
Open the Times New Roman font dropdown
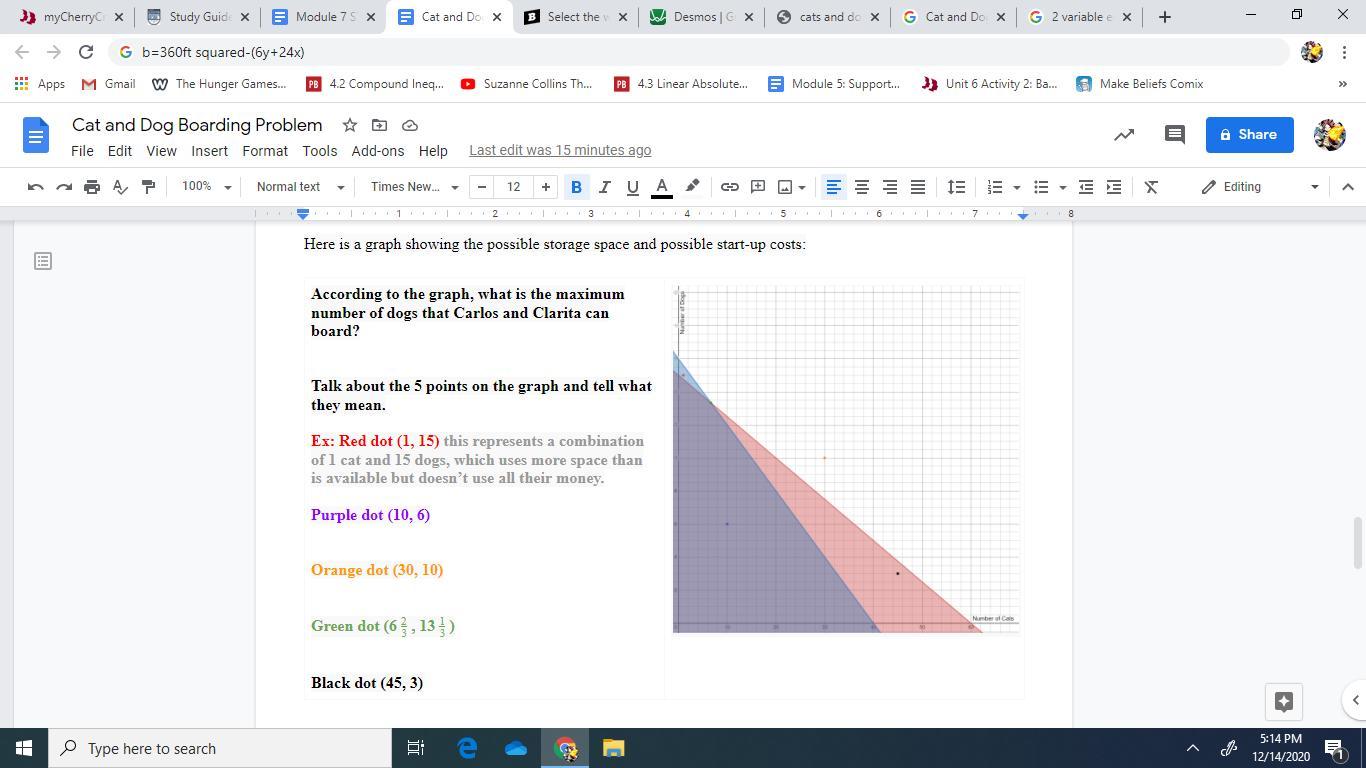(x=414, y=187)
